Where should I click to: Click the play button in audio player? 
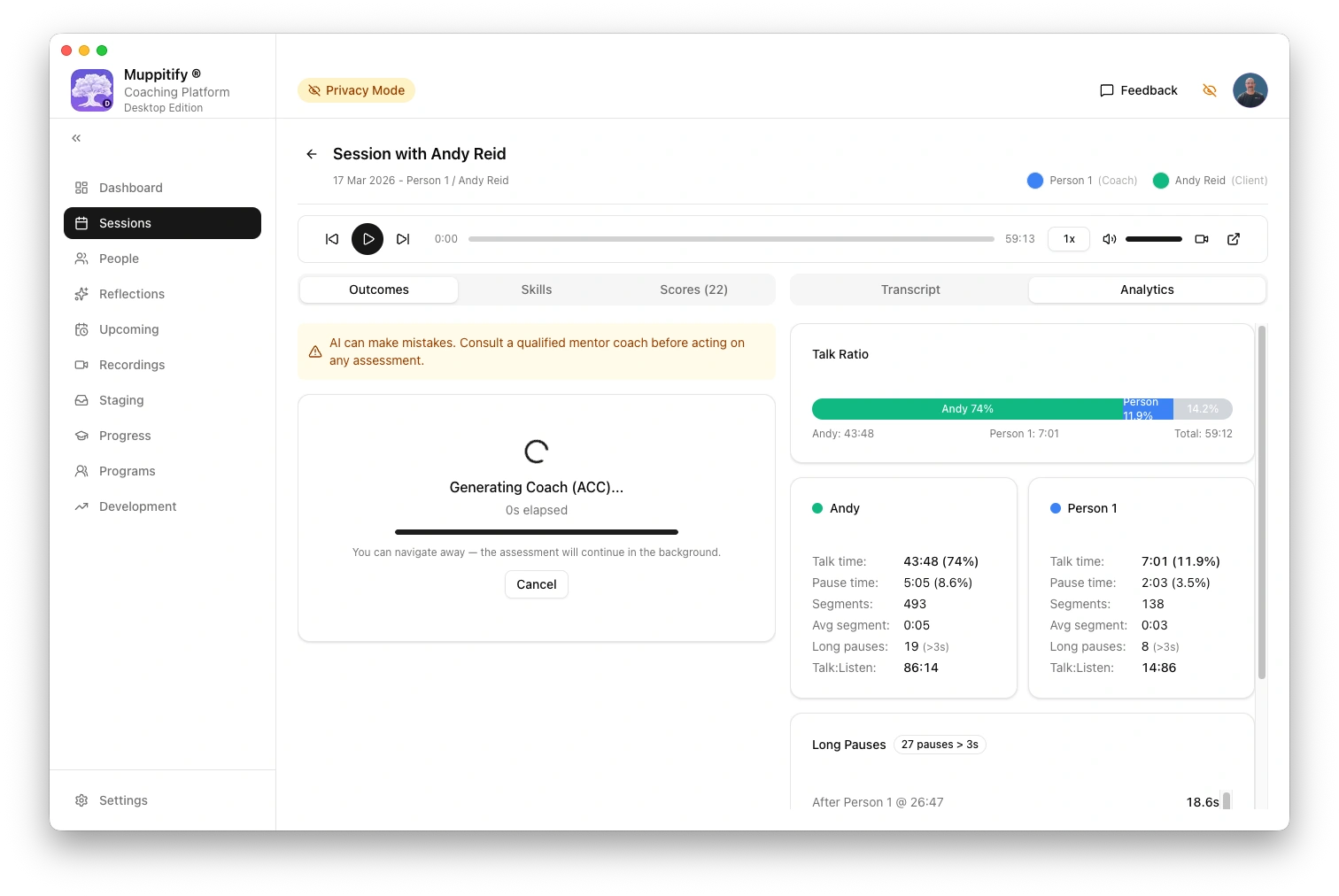click(x=368, y=239)
